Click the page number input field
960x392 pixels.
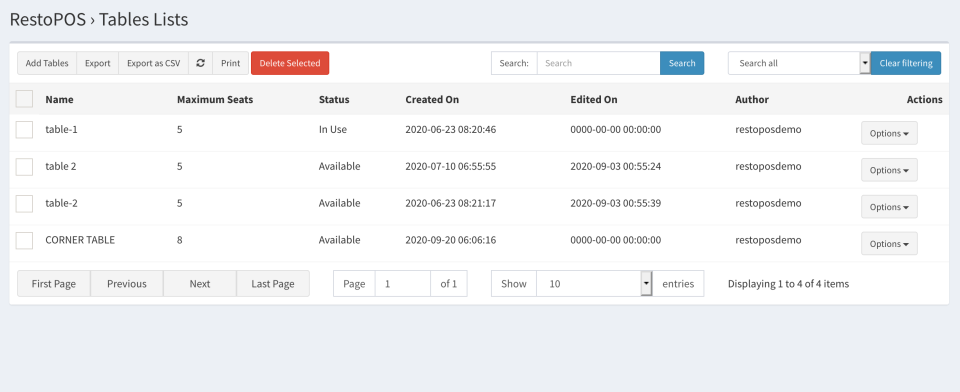pyautogui.click(x=402, y=284)
